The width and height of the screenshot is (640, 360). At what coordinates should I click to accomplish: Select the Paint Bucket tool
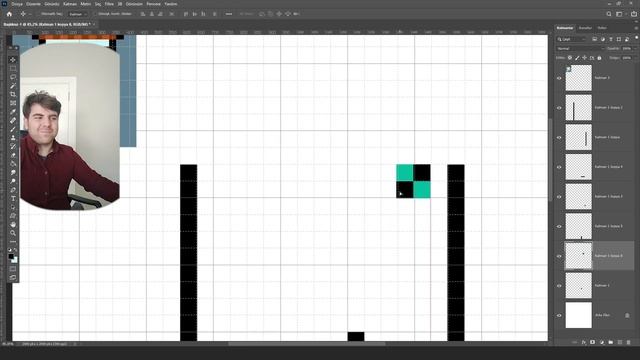(13, 164)
